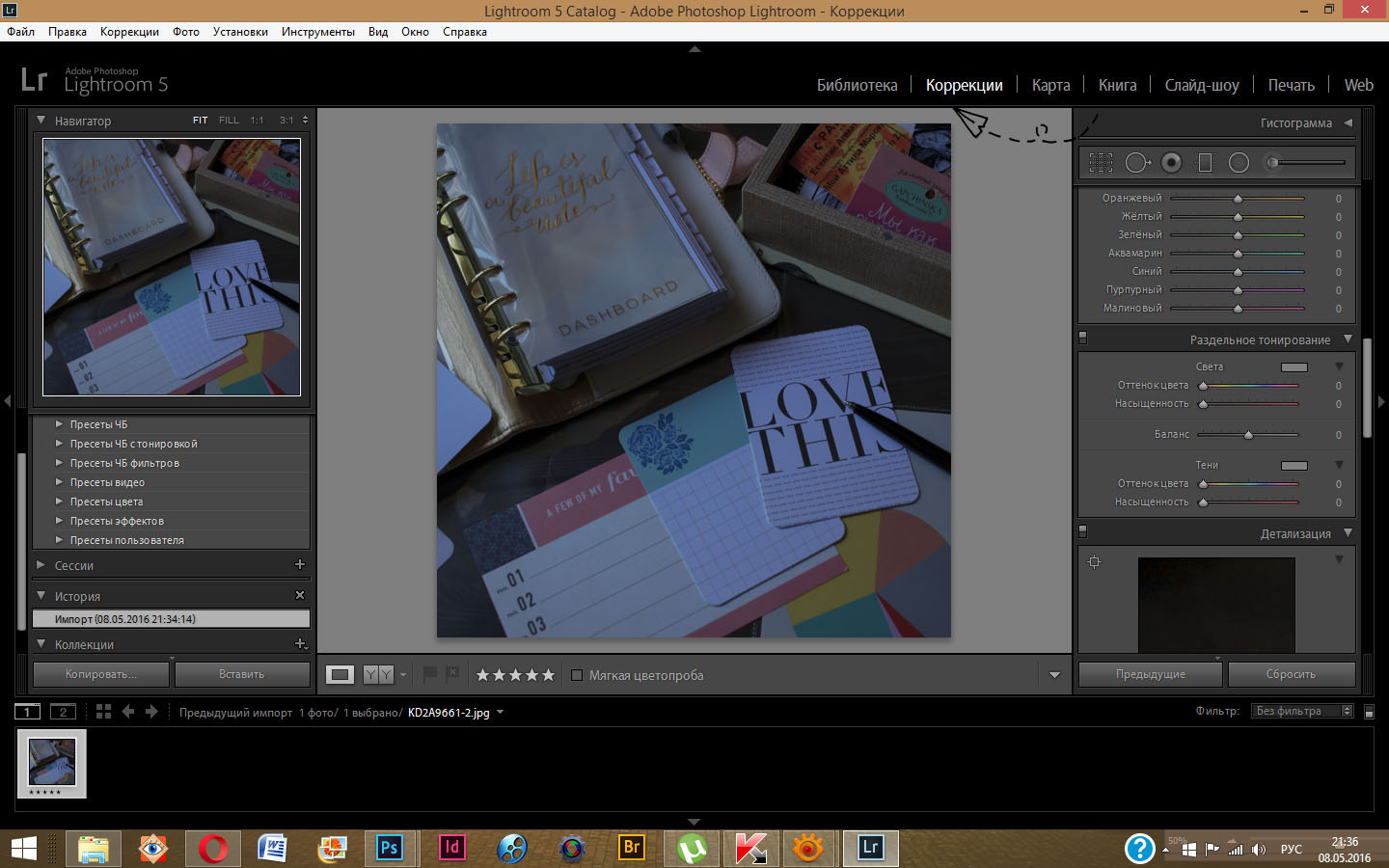Open InDesign from the taskbar
Screen dimensions: 1389x868
tap(451, 848)
